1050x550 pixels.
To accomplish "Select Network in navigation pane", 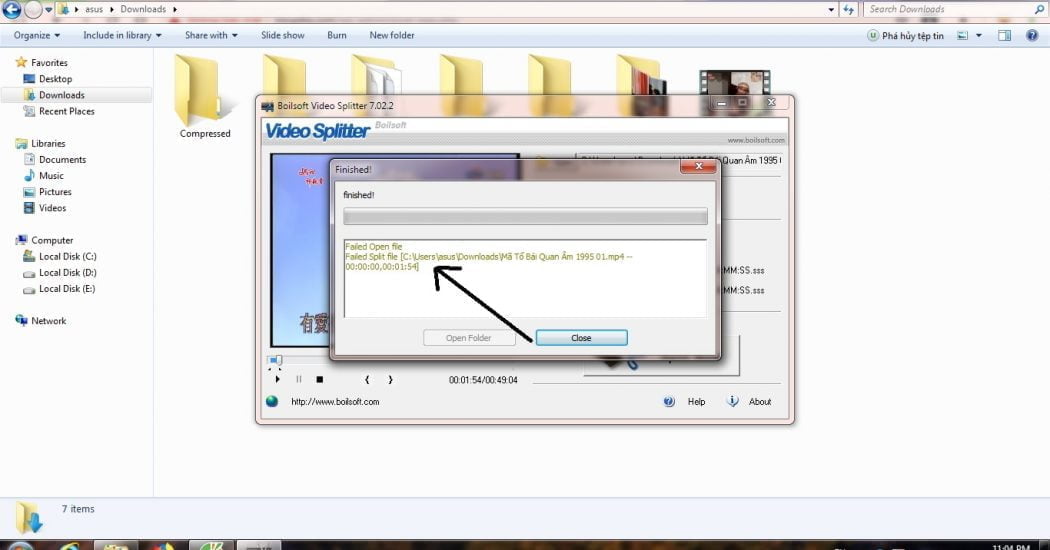I will 48,321.
